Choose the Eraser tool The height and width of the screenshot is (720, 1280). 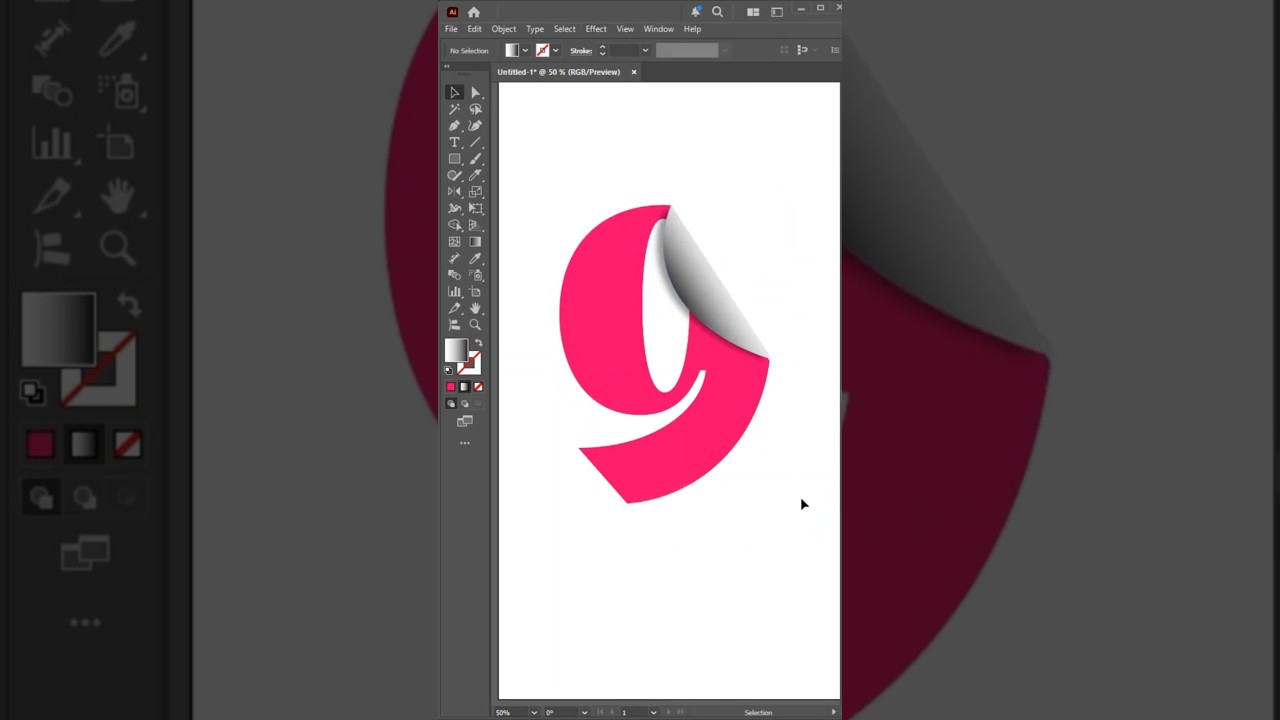pos(475,175)
